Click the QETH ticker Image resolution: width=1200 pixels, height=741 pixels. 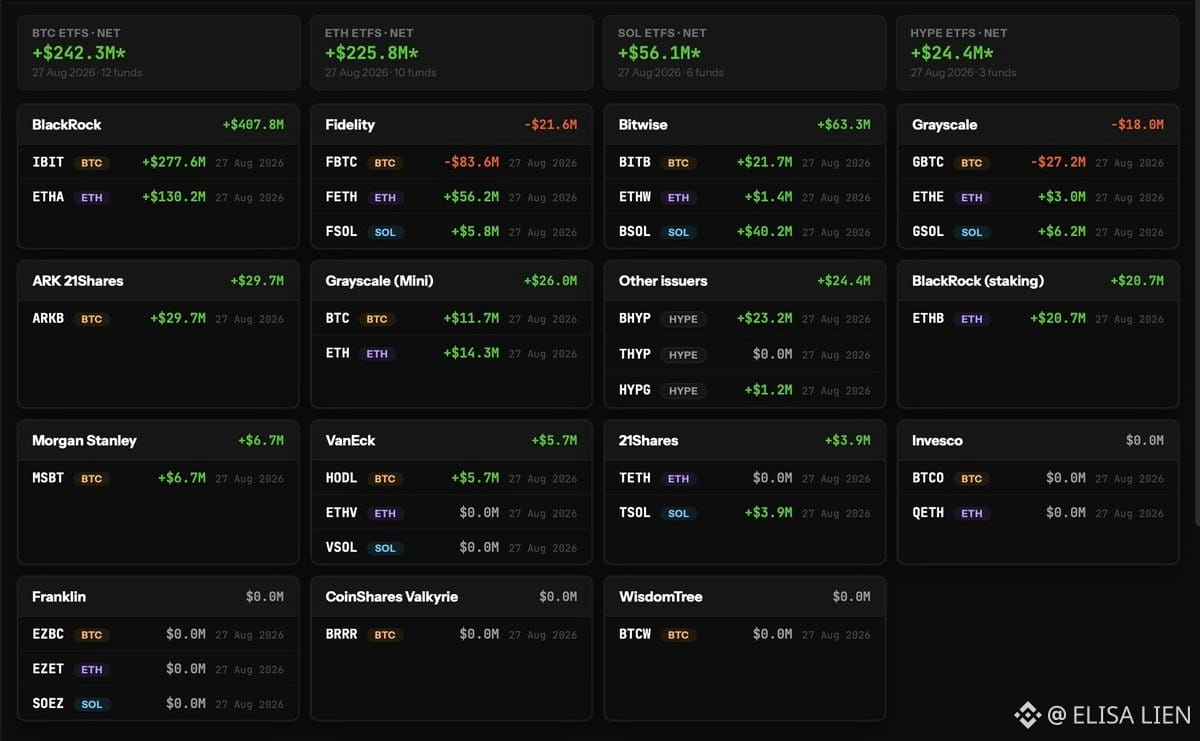coord(928,512)
